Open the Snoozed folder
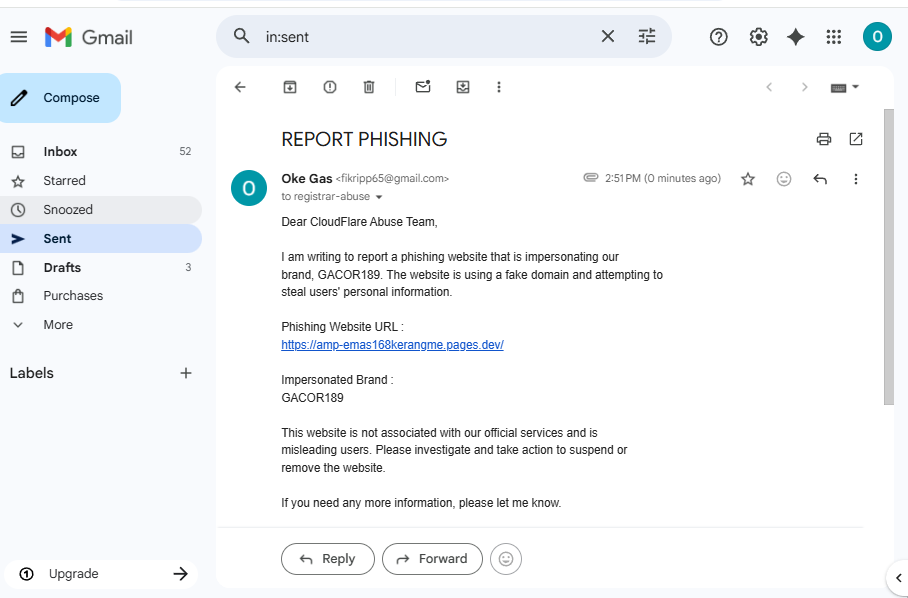Screen dimensions: 908x598 101,210
